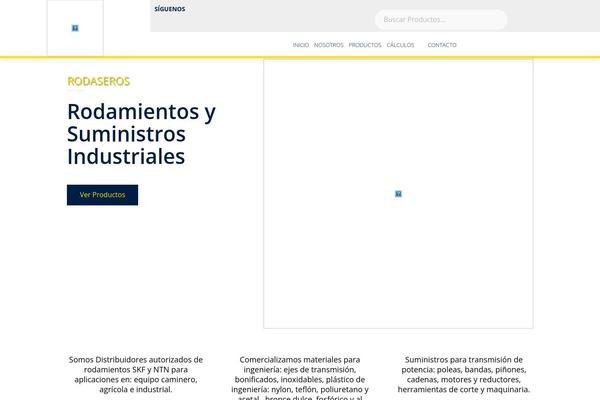Click the RODASEROS heading text
Viewport: 600px width, 400px height.
[99, 81]
